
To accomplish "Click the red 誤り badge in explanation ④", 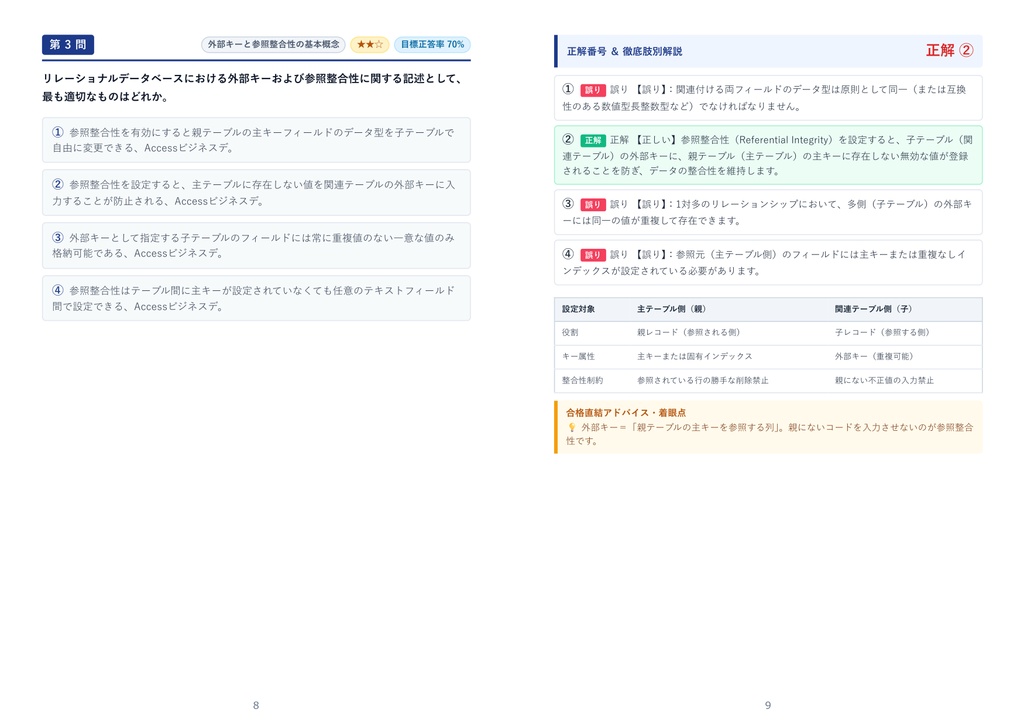I will 593,255.
